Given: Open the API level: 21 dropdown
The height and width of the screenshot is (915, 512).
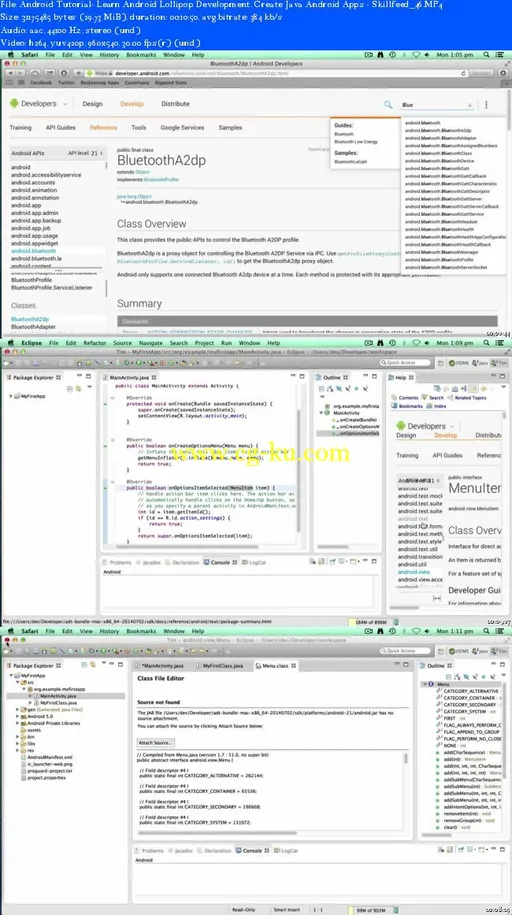Looking at the screenshot, I should [x=85, y=153].
